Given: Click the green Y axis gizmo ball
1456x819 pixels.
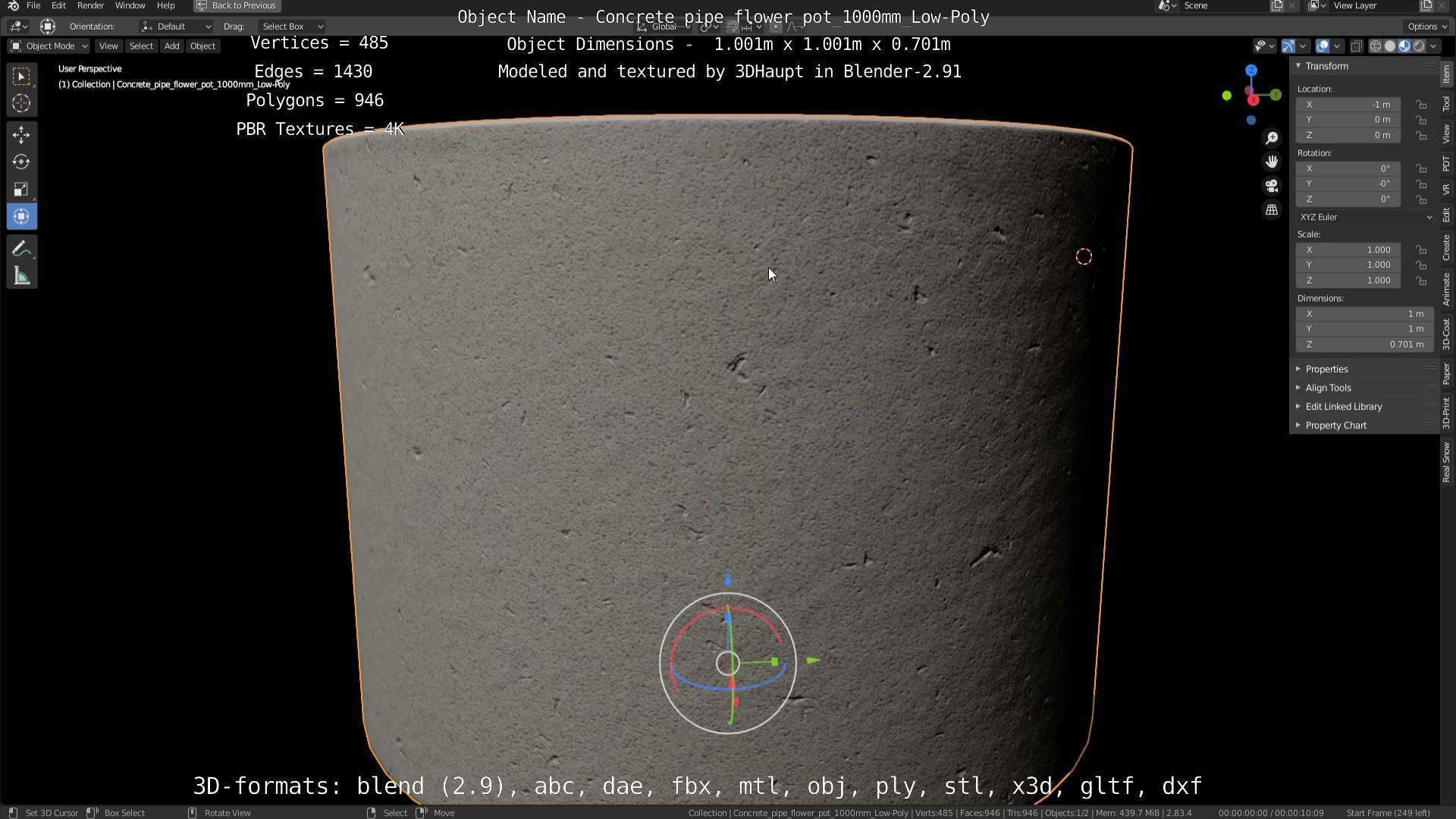Looking at the screenshot, I should [x=1276, y=95].
